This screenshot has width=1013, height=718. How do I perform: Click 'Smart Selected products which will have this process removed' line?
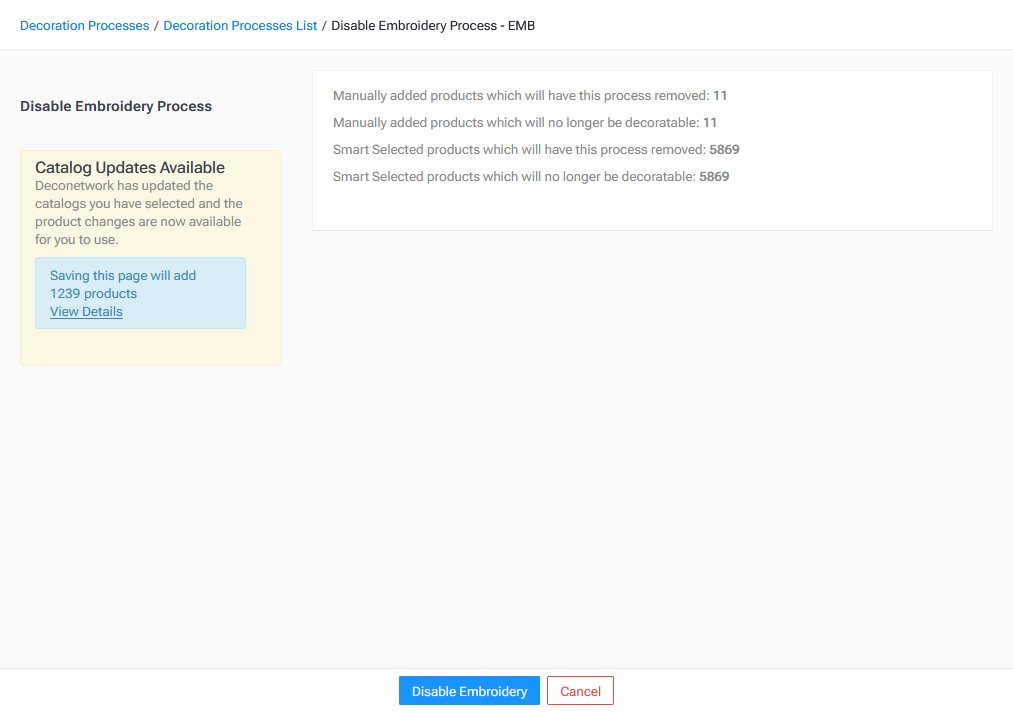536,150
